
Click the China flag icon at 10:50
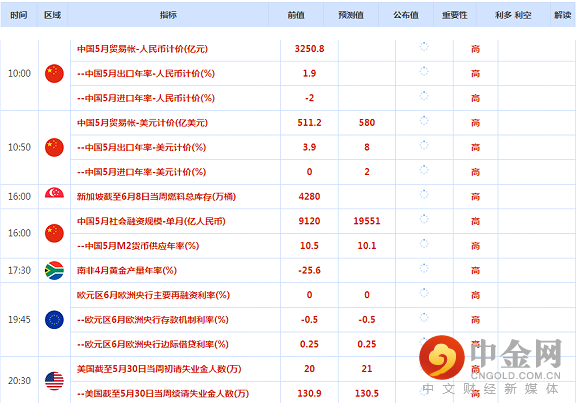(x=54, y=147)
